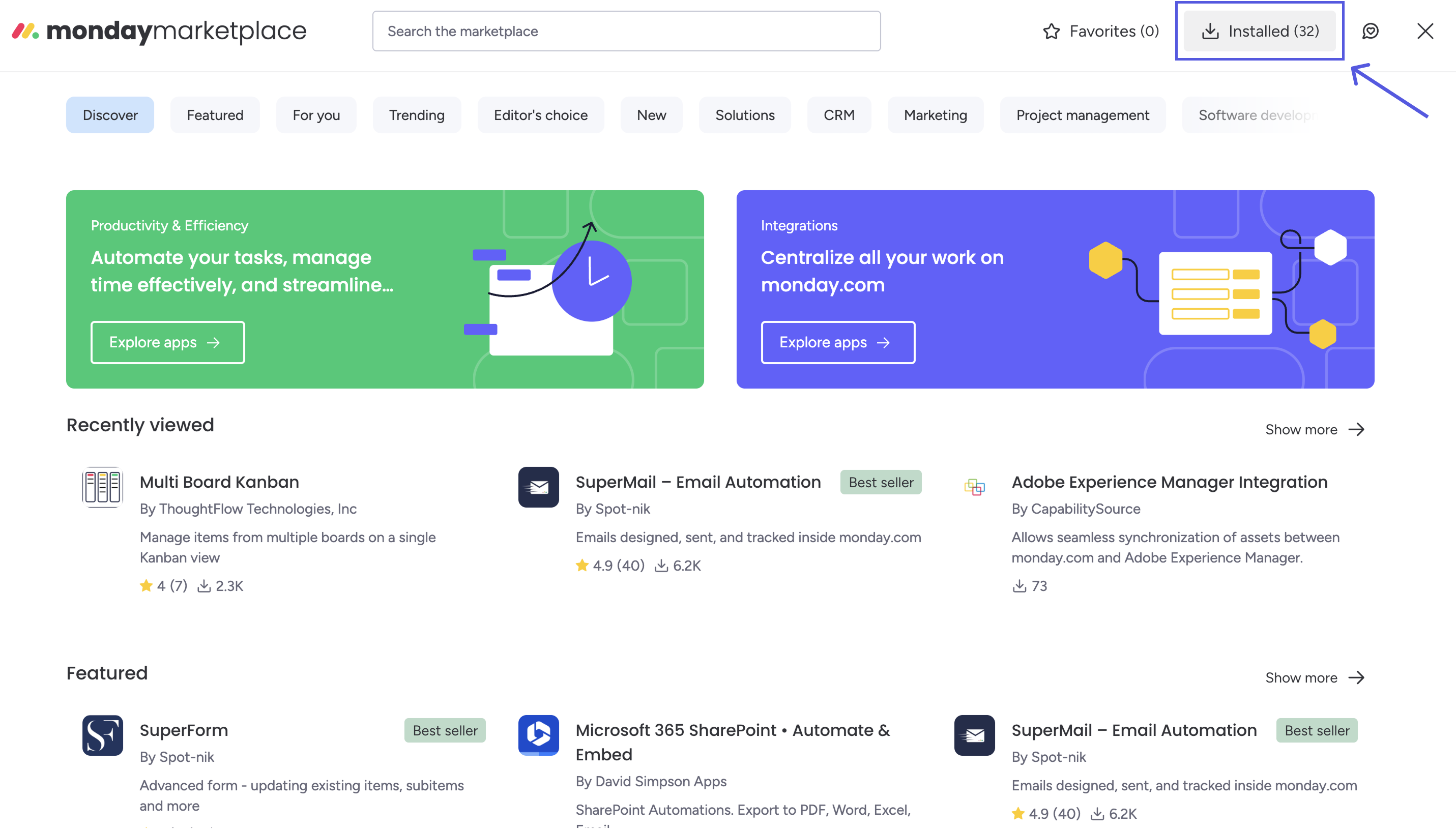Click Best seller badge in Recently viewed
Image resolution: width=1456 pixels, height=830 pixels.
pos(881,482)
